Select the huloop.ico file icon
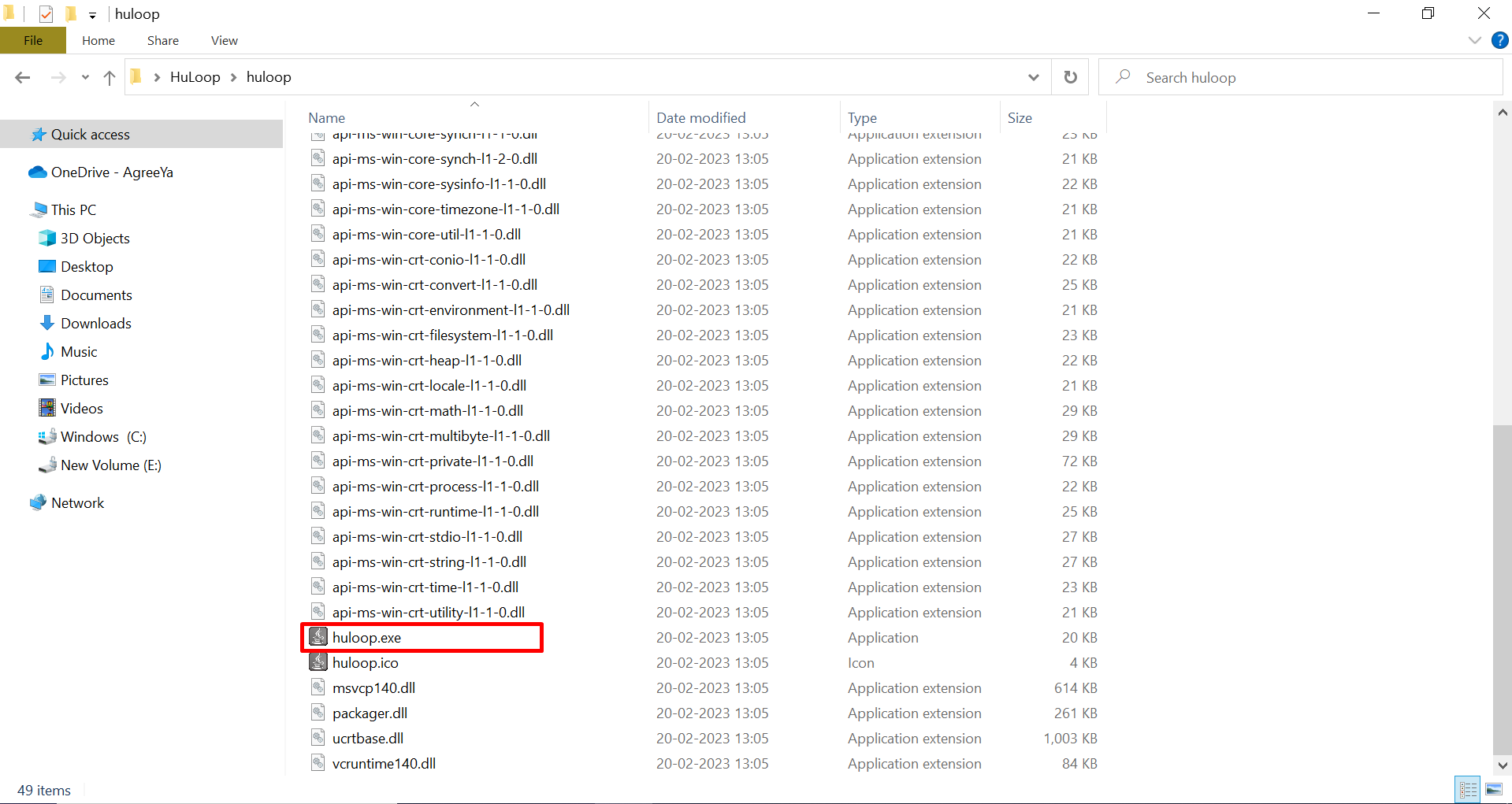The image size is (1512, 804). (318, 662)
